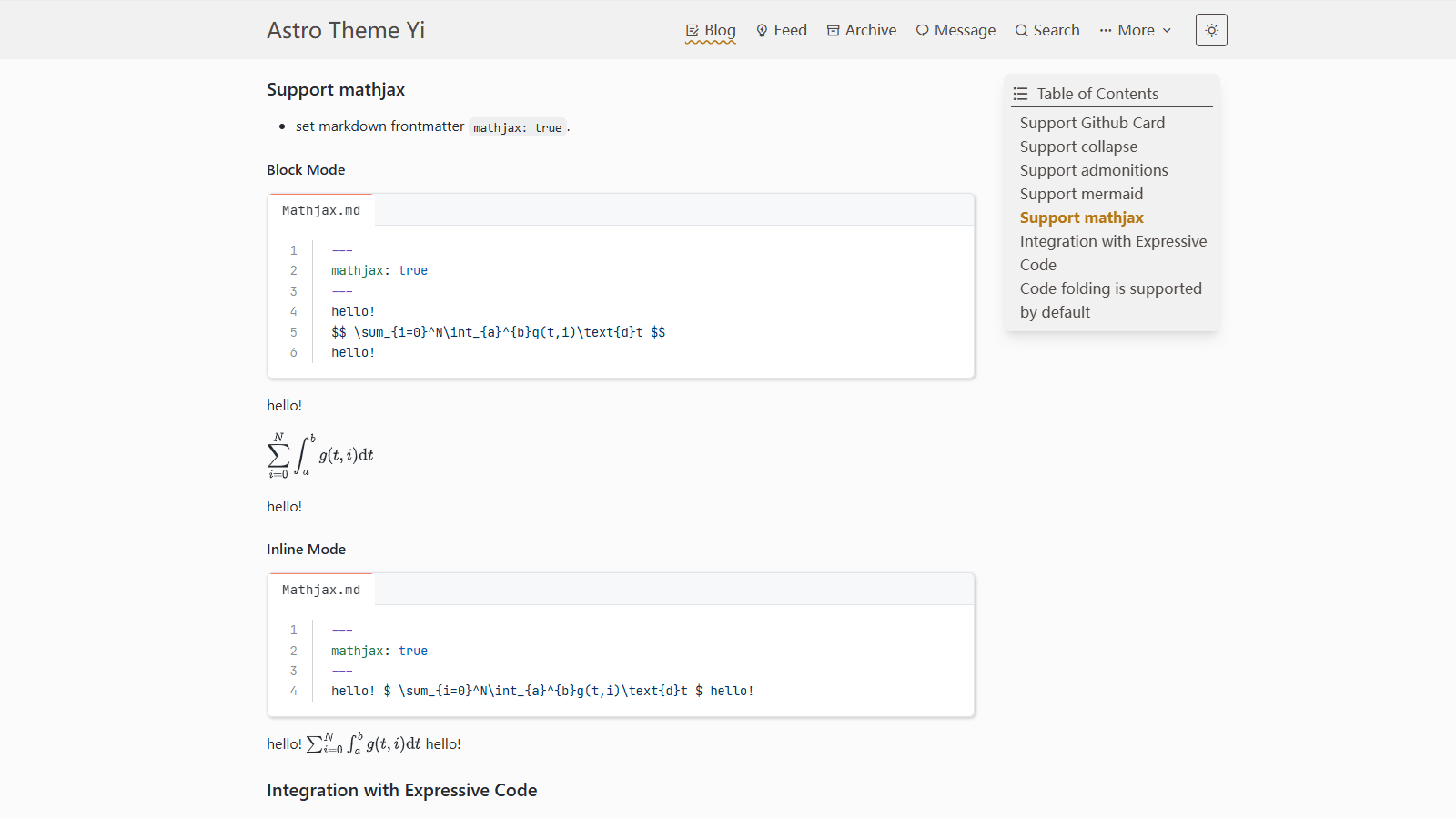Image resolution: width=1456 pixels, height=819 pixels.
Task: Click the Archive box icon
Action: pyautogui.click(x=833, y=31)
